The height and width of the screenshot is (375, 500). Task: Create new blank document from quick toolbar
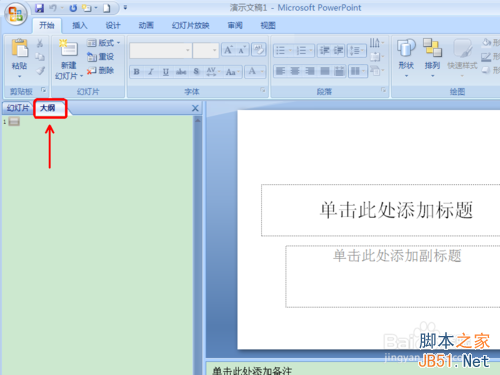point(106,8)
